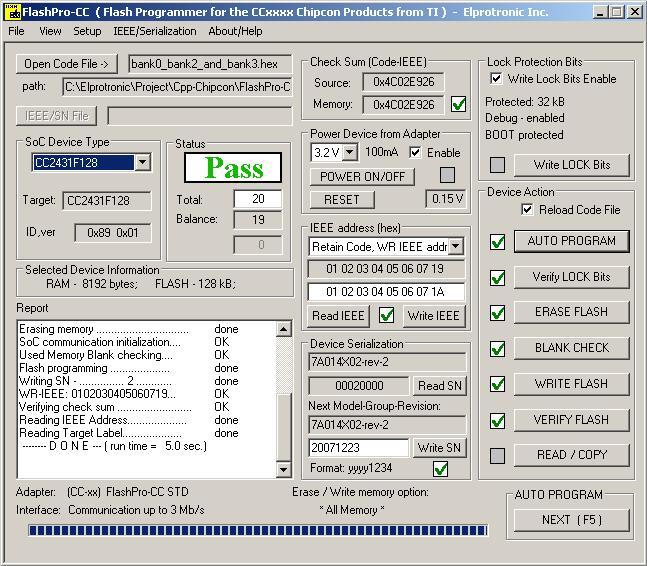The image size is (647, 566).
Task: Click the WRITE FLASH button
Action: click(572, 384)
